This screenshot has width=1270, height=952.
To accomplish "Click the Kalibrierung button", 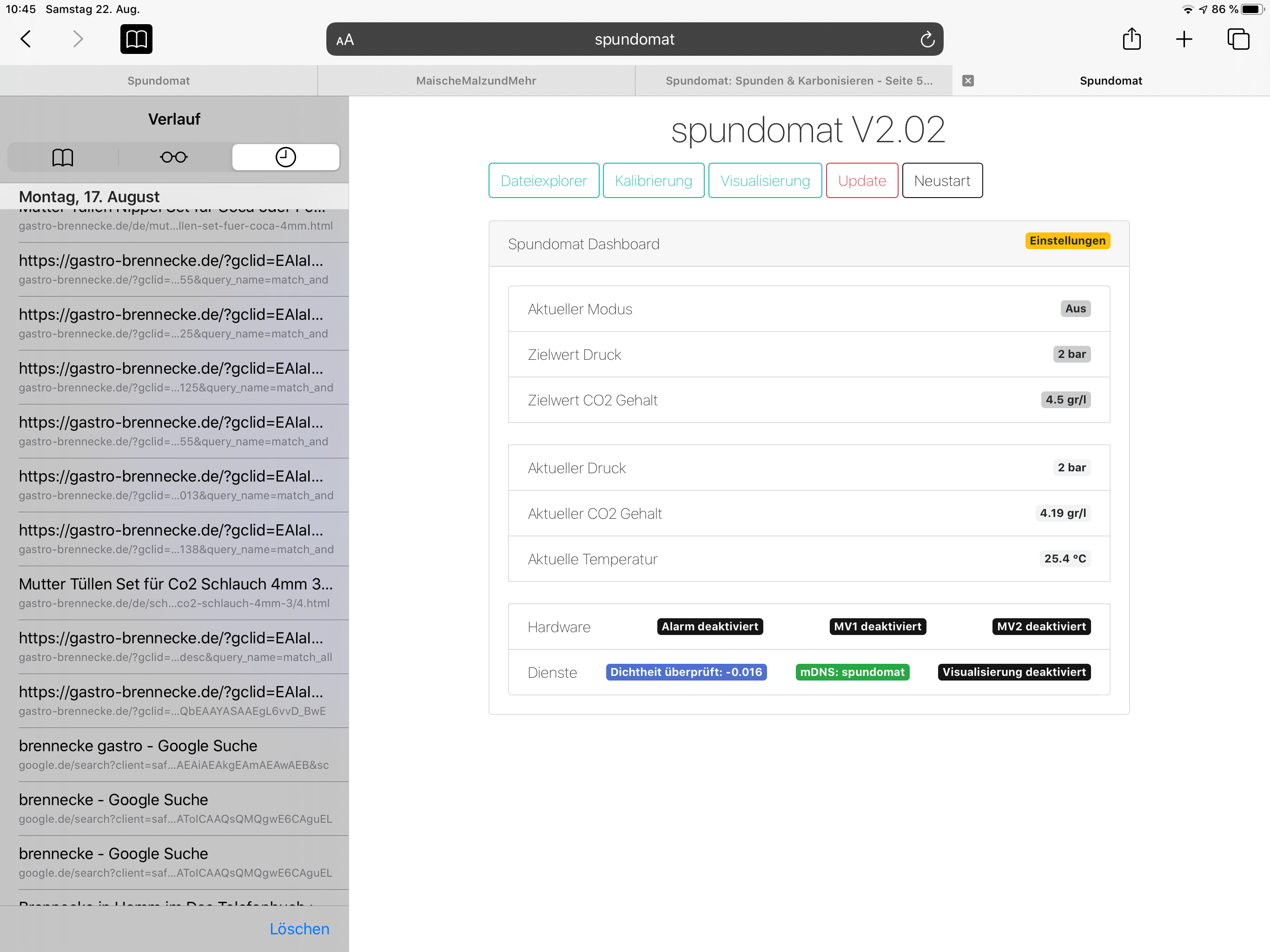I will (x=654, y=181).
